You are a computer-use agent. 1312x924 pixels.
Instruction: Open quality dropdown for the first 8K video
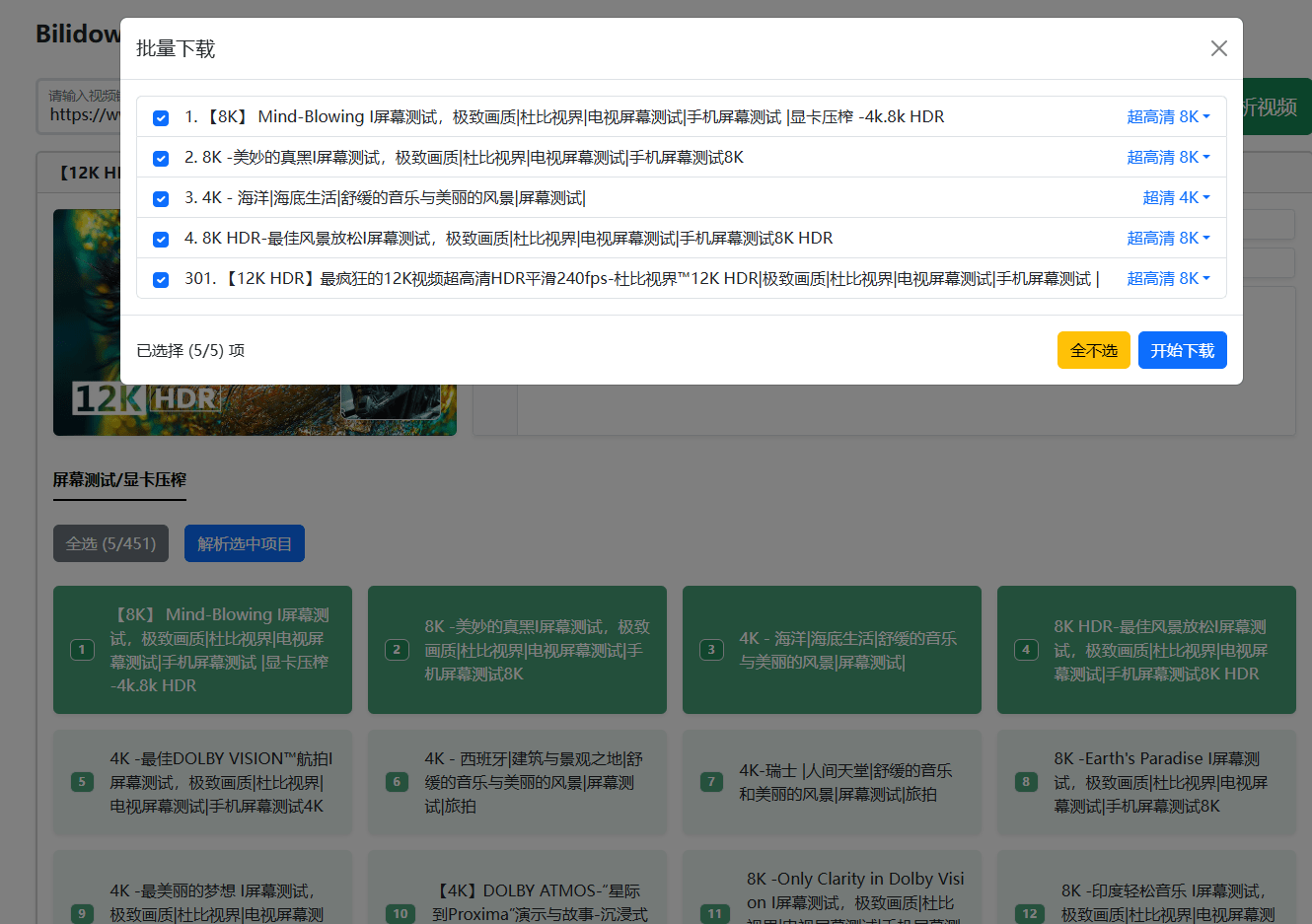pos(1169,116)
